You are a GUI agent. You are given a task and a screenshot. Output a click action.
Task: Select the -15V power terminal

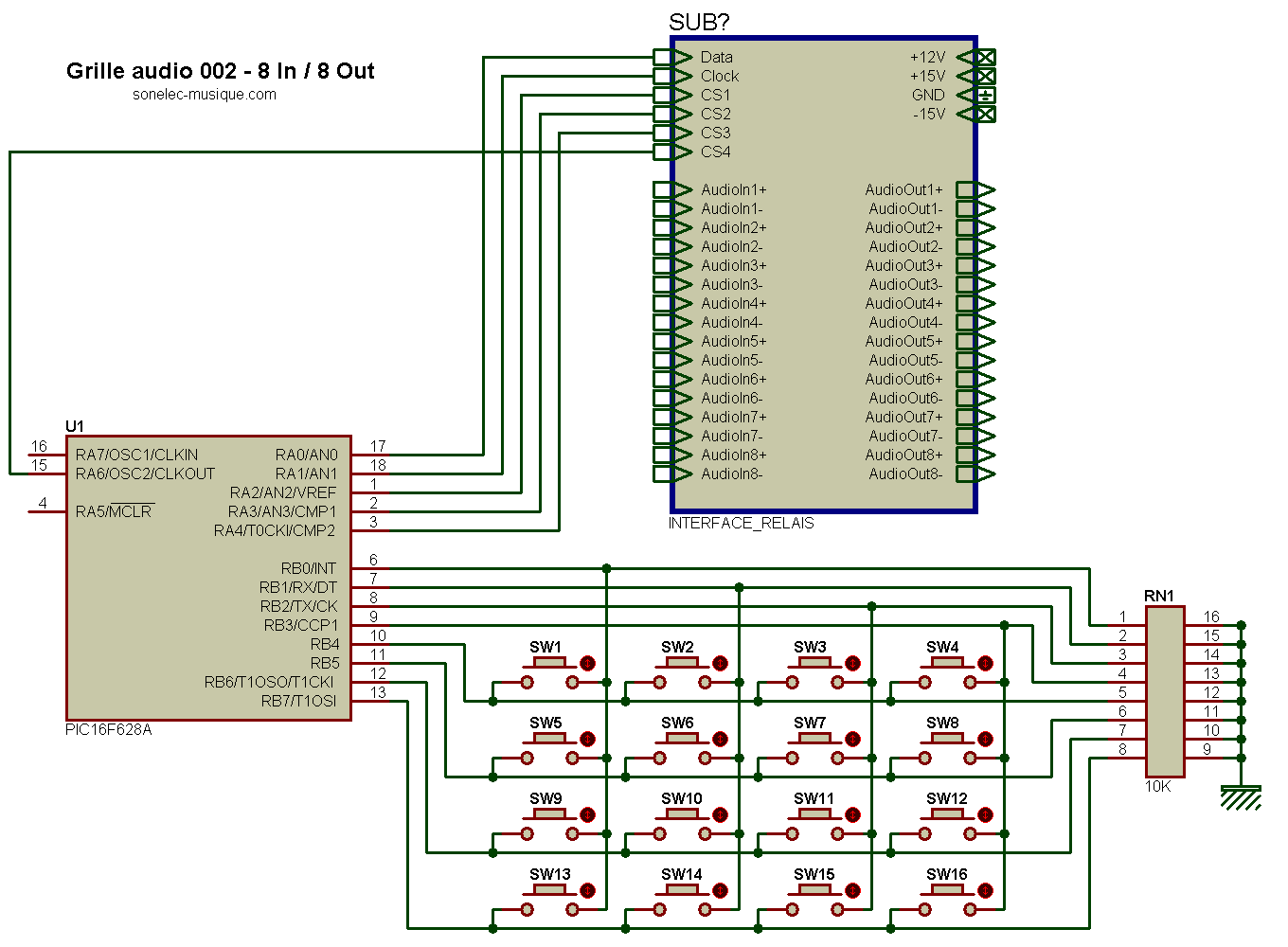click(976, 114)
